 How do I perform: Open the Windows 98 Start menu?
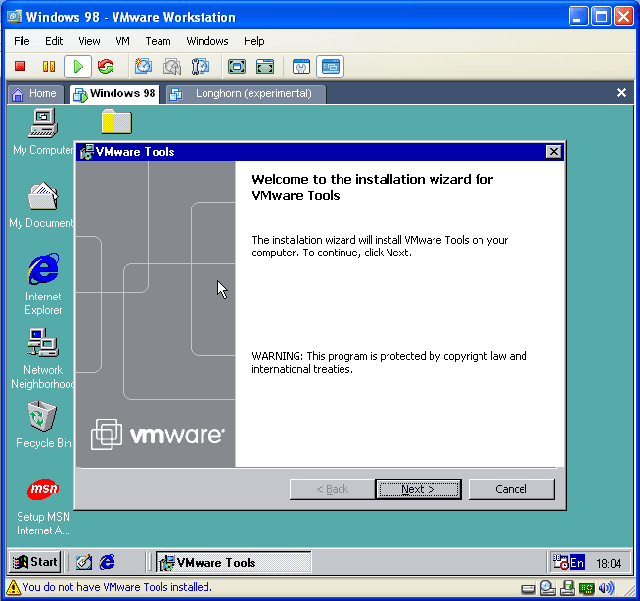tap(35, 562)
